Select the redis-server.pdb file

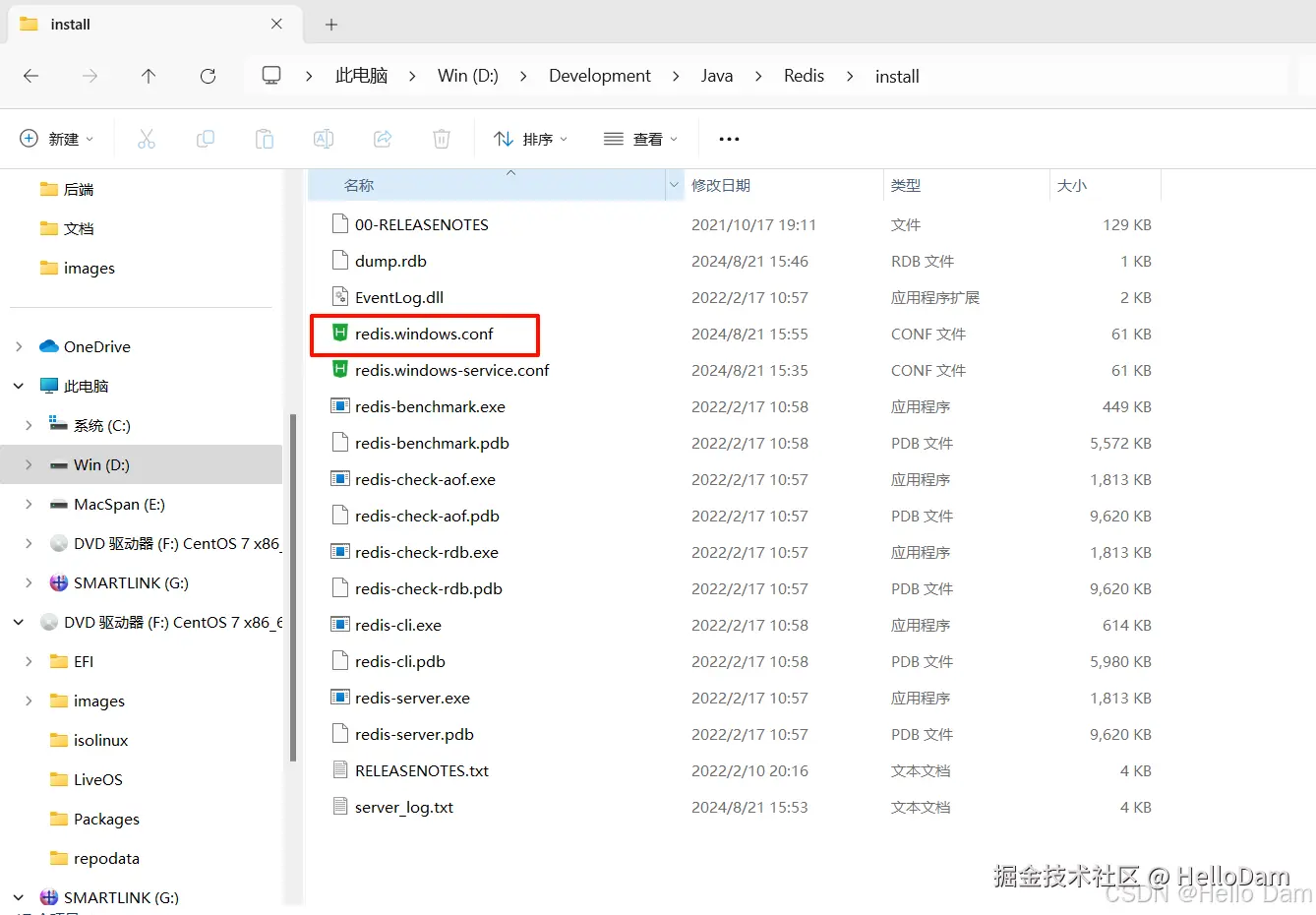click(414, 734)
